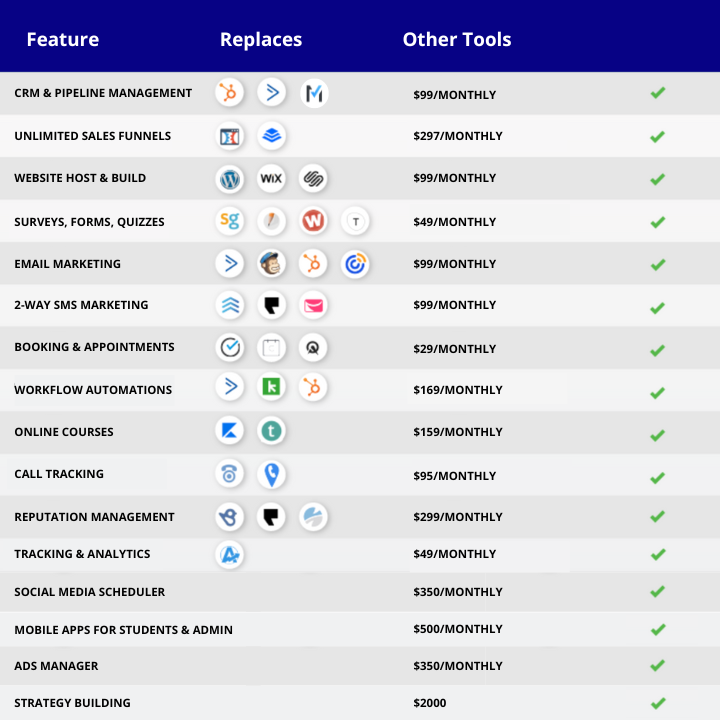Click the BOOKING & APPOINTMENTS label
This screenshot has width=720, height=720.
(x=94, y=347)
